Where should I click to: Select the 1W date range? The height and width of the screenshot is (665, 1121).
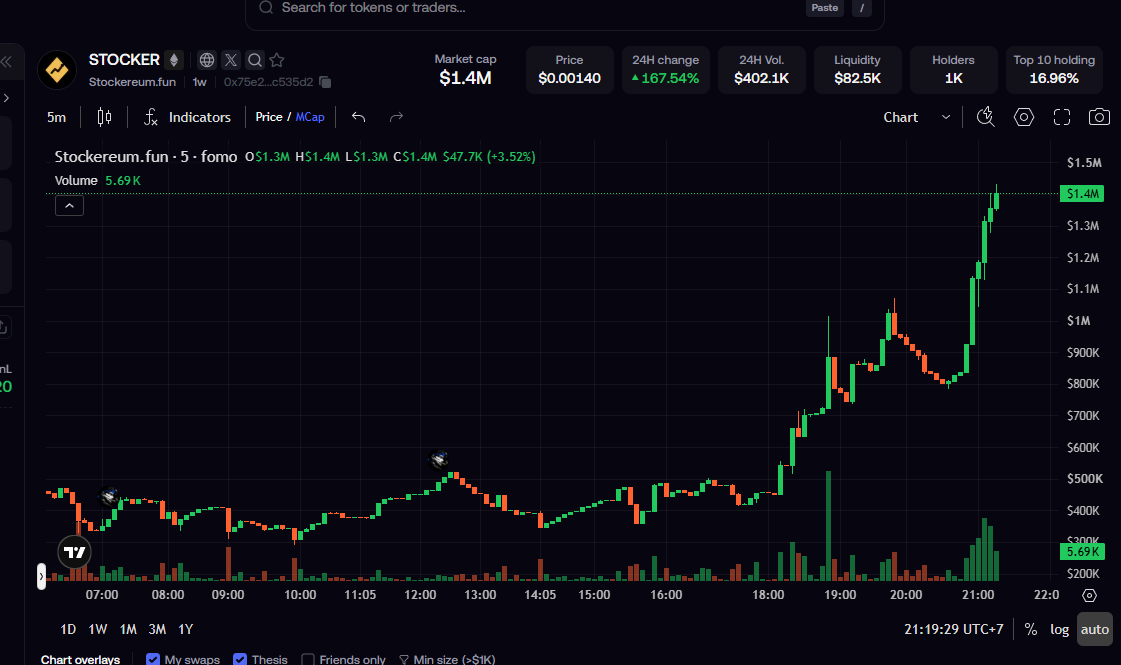pyautogui.click(x=98, y=629)
